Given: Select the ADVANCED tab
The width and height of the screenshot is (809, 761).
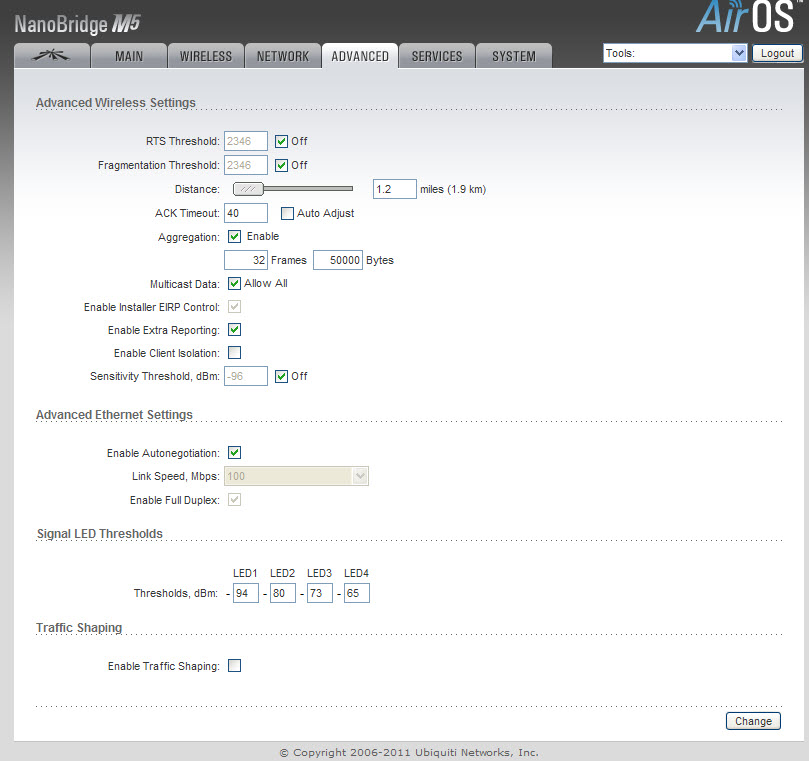Looking at the screenshot, I should click(x=360, y=56).
